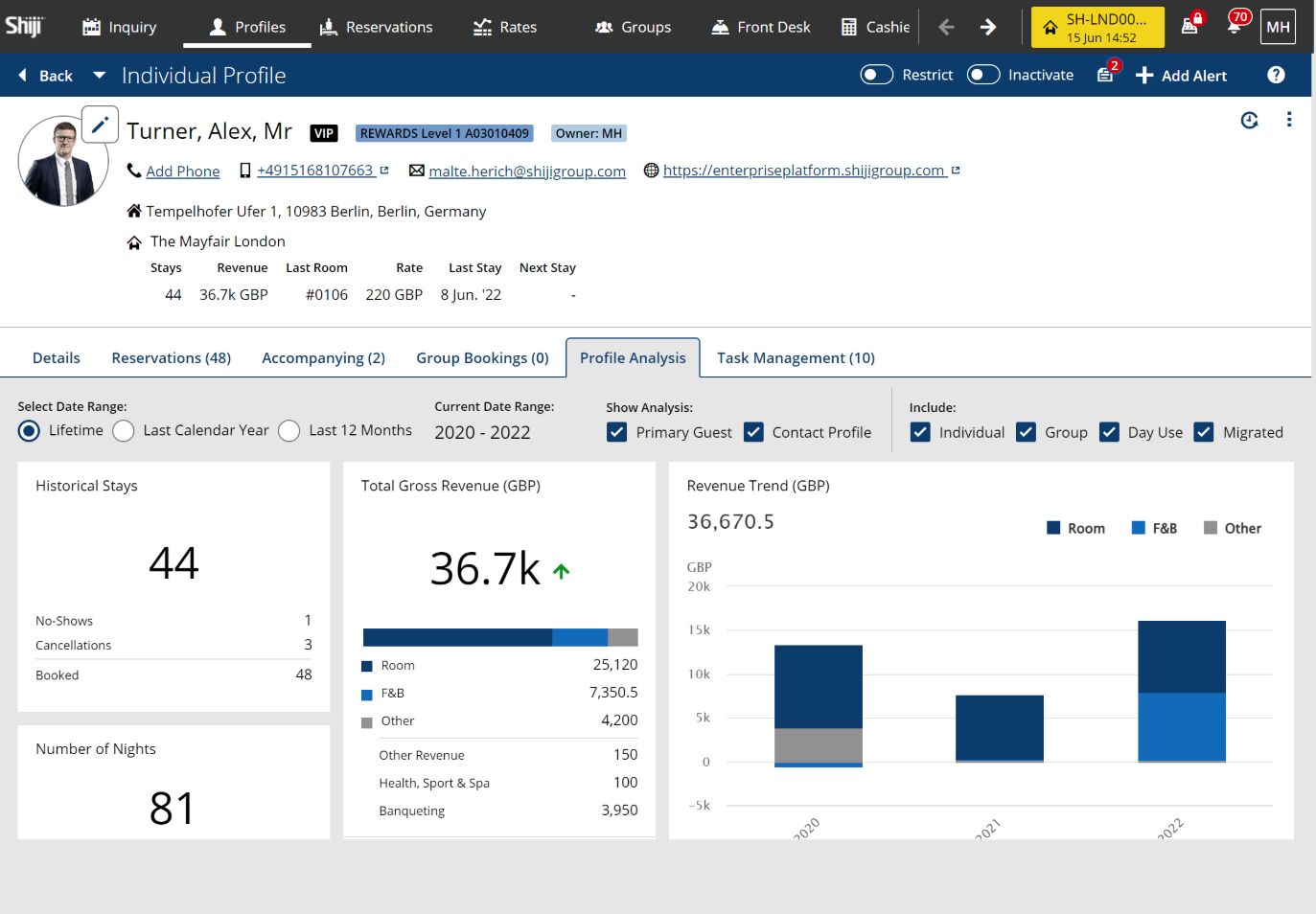Click the locked cash register icon
The image size is (1316, 914).
click(x=1190, y=26)
